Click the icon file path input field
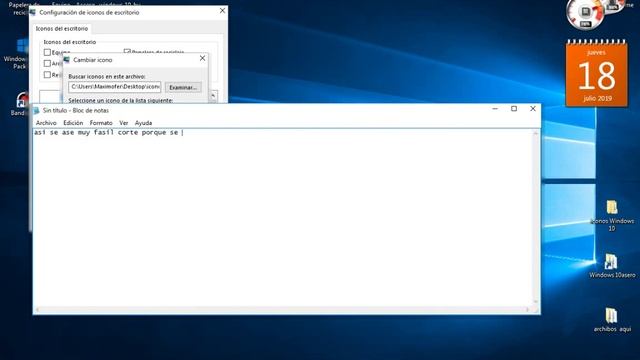 (115, 87)
